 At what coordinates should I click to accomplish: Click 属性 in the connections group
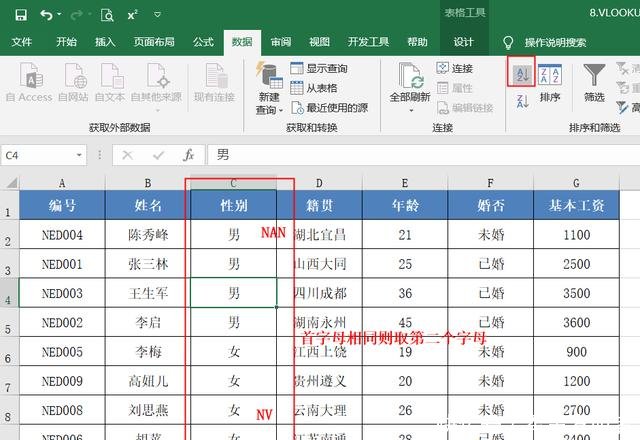455,88
